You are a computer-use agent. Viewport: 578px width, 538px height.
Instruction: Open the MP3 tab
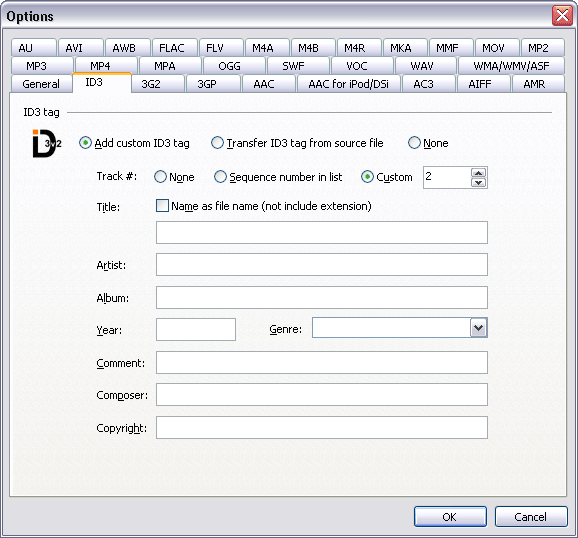coord(42,66)
